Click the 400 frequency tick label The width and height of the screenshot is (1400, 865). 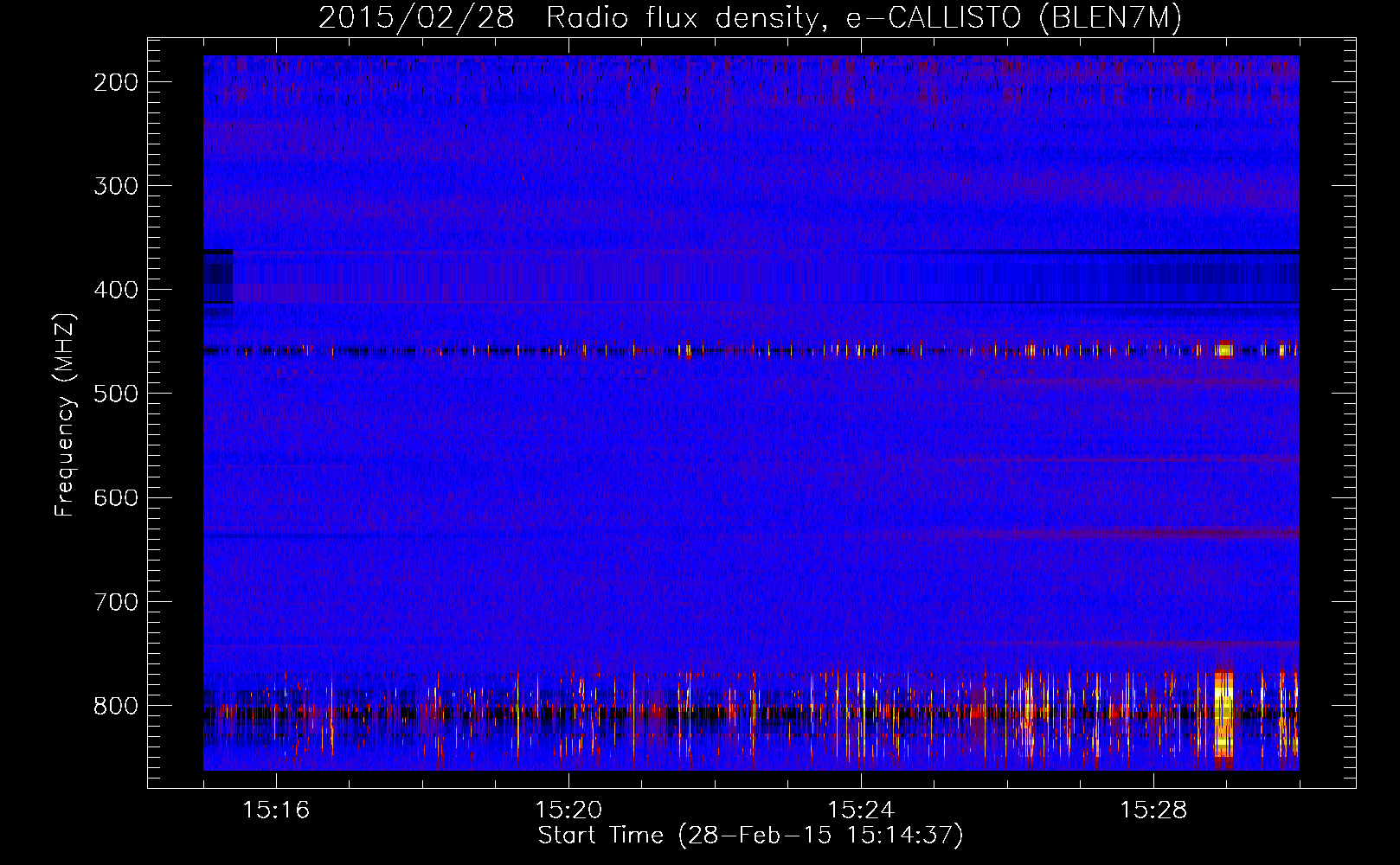[116, 290]
